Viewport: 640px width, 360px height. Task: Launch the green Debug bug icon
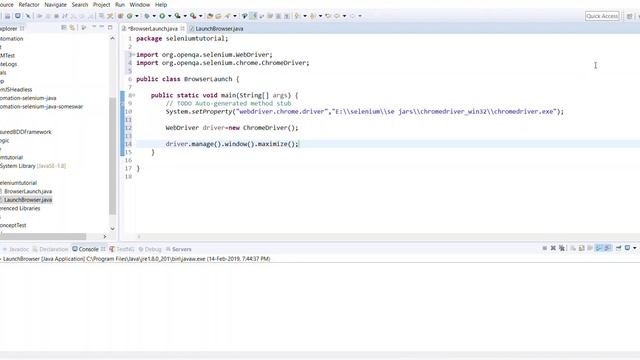[x=147, y=16]
